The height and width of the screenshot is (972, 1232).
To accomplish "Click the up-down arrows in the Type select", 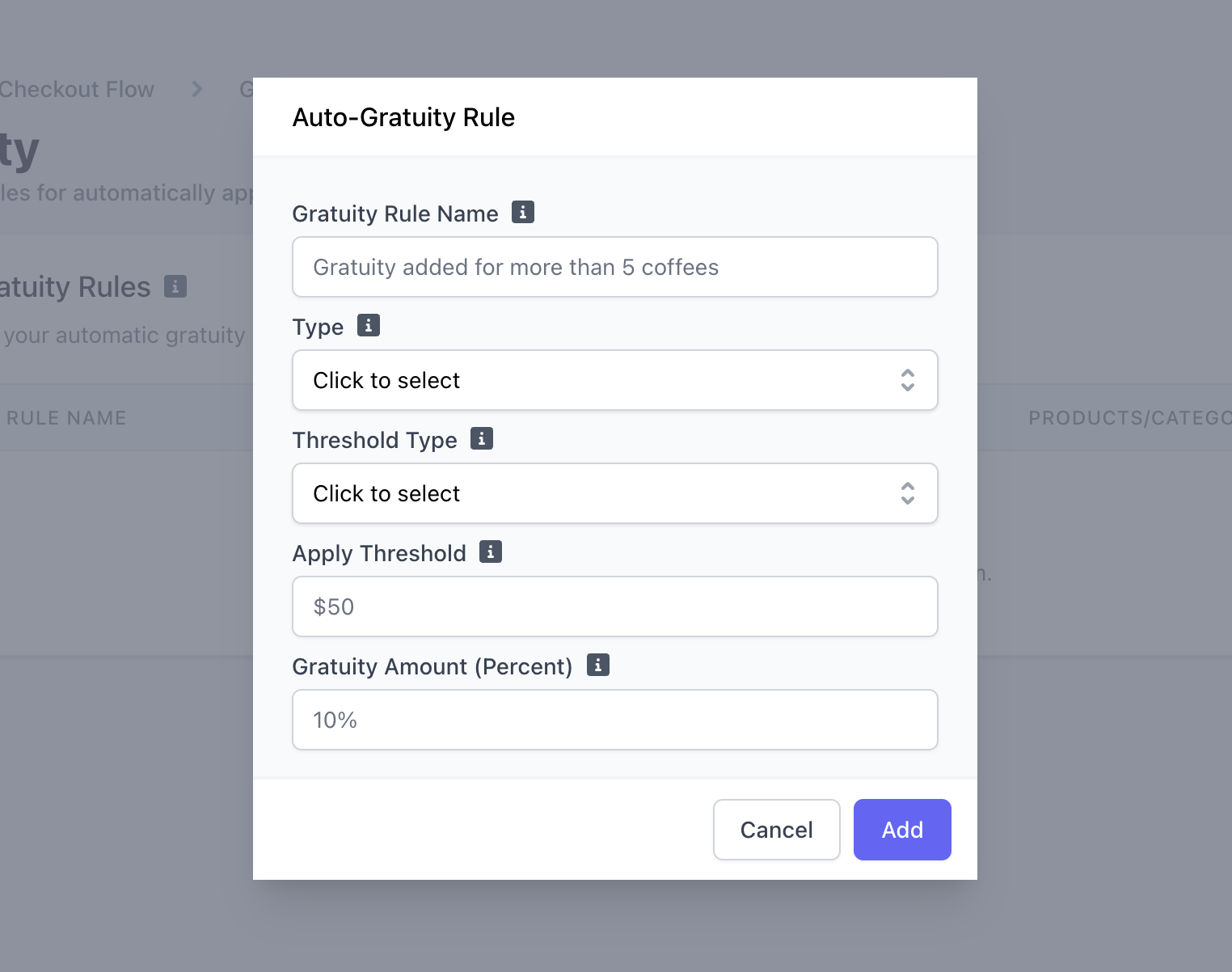I will click(x=908, y=380).
